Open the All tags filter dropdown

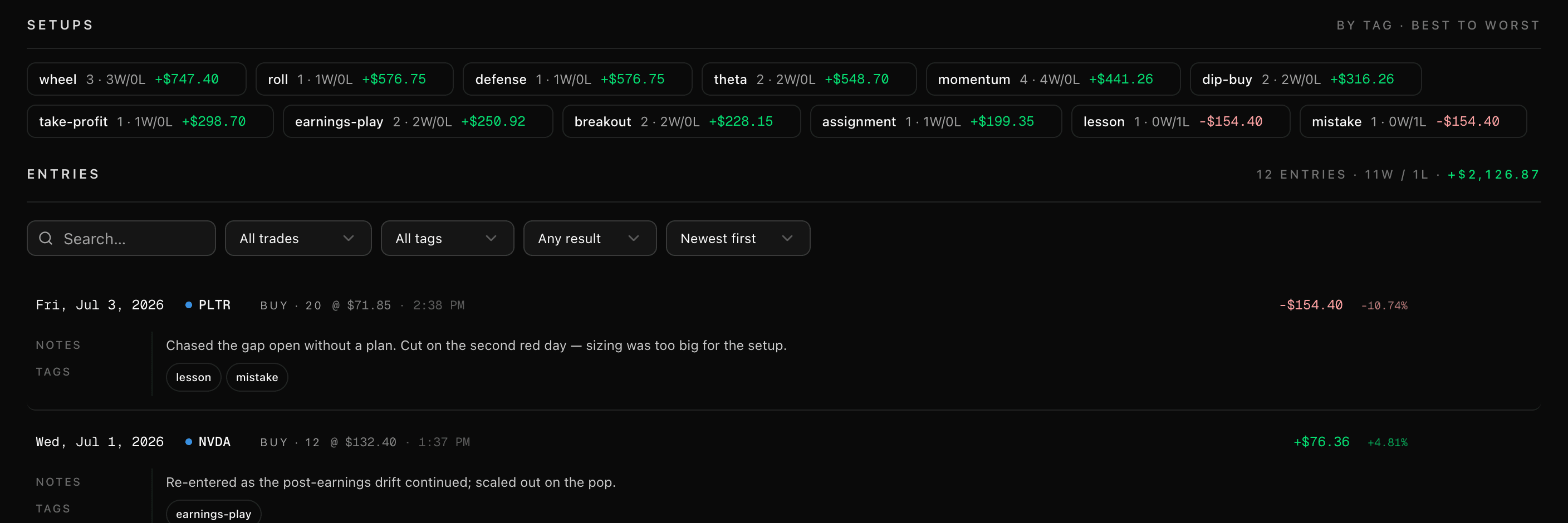(x=447, y=238)
